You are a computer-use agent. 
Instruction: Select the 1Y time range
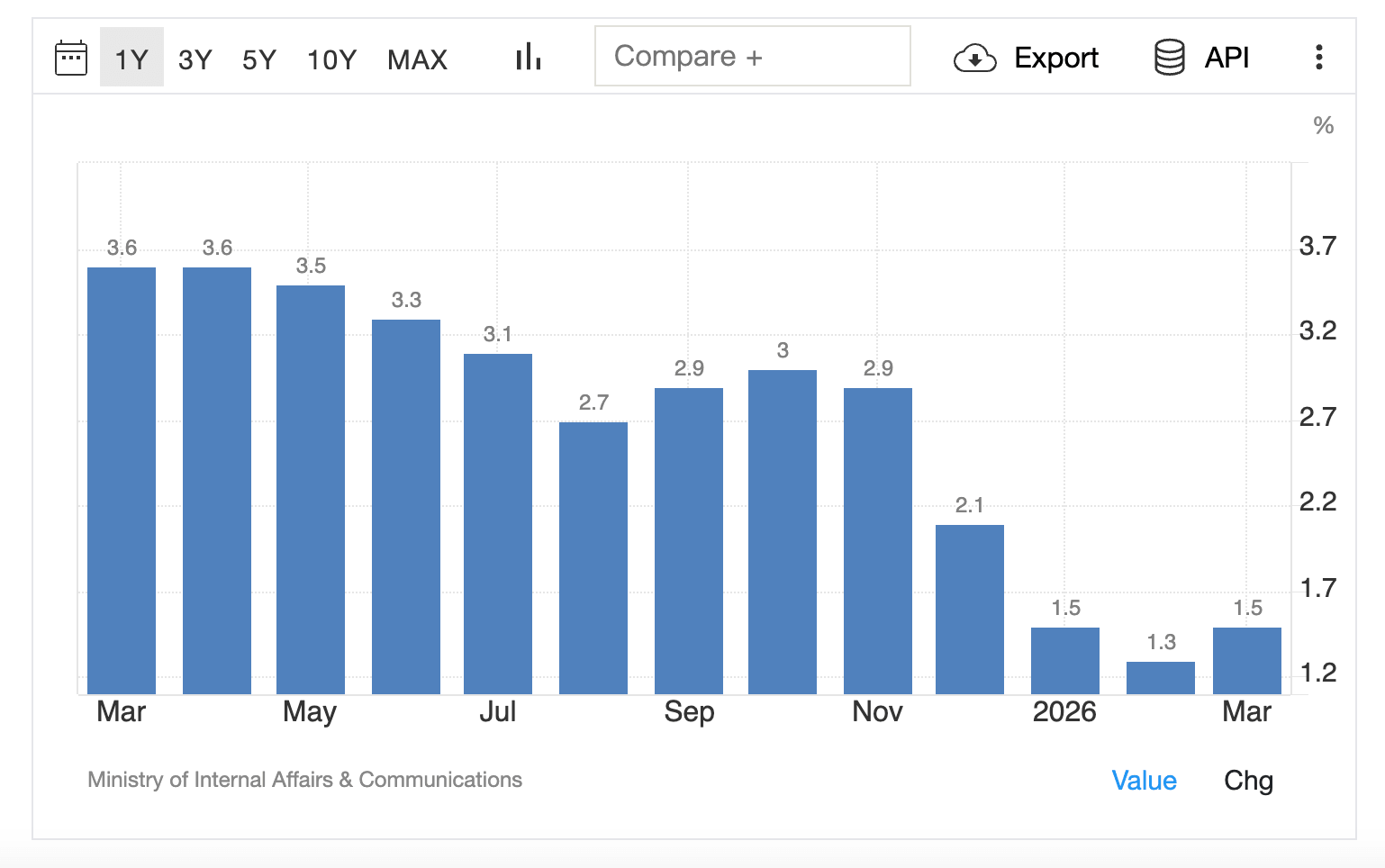point(131,58)
